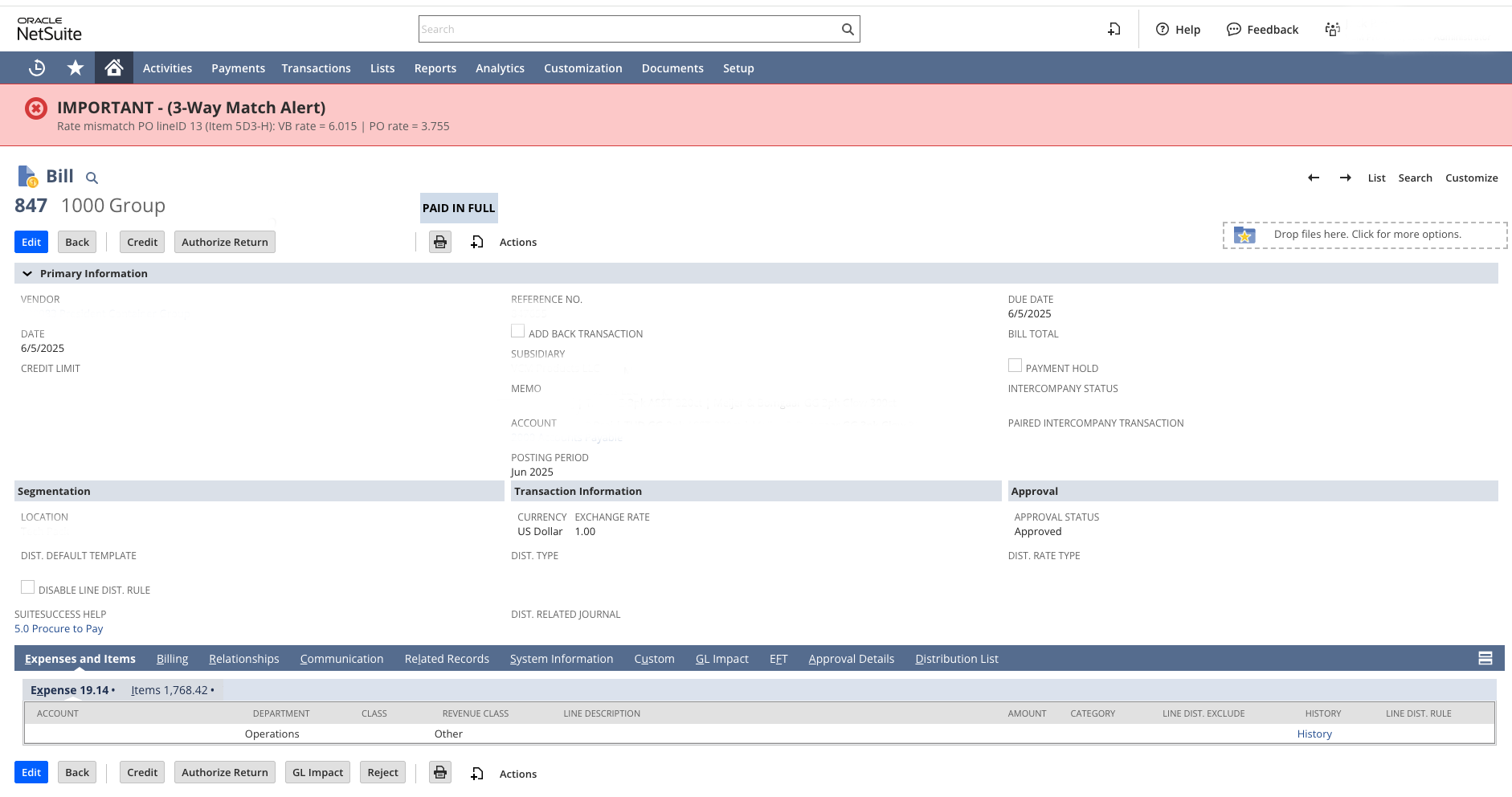1512x797 pixels.
Task: Switch to the Approval Details subtab
Action: (x=852, y=659)
